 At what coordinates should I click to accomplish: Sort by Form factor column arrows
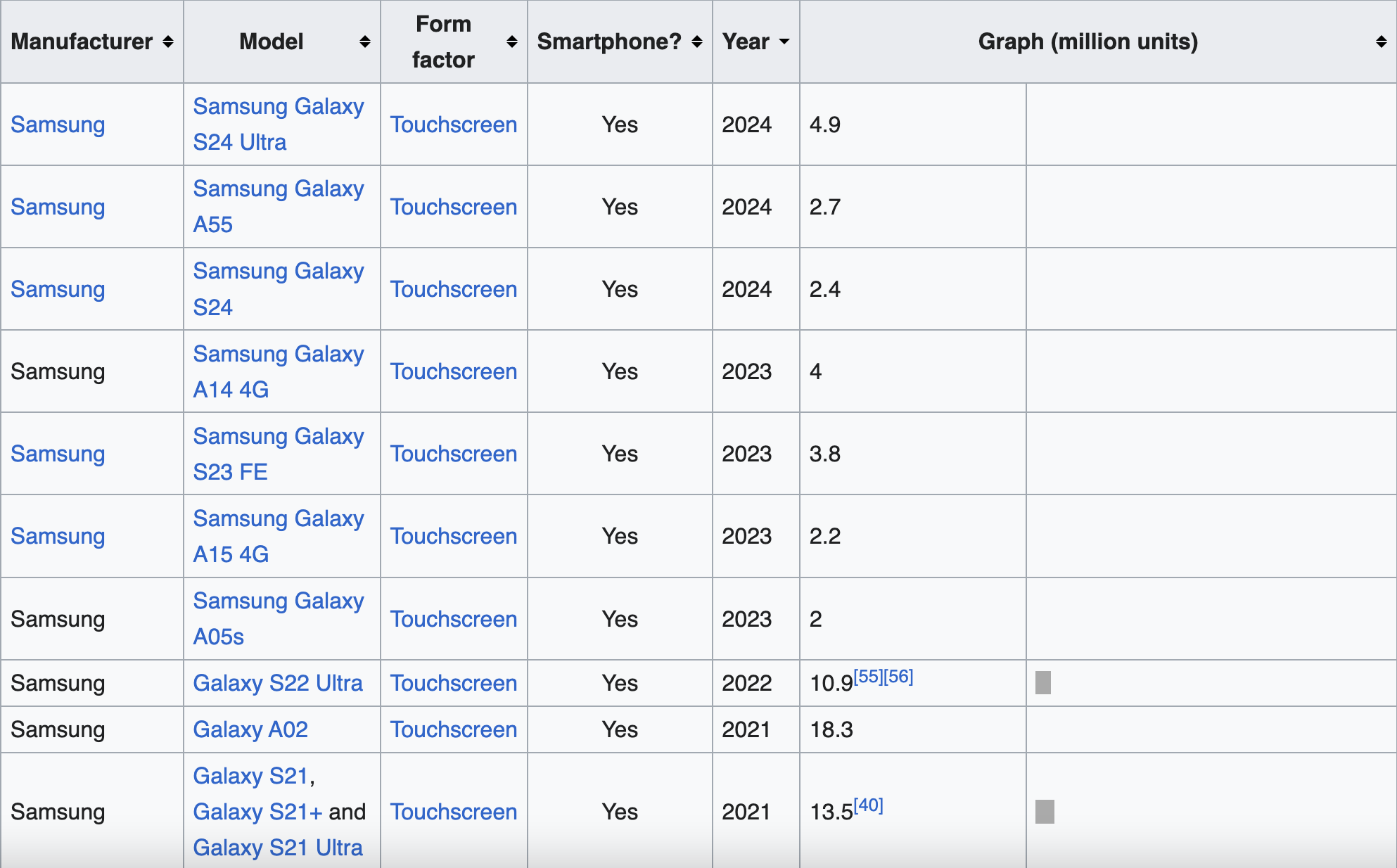tap(511, 42)
